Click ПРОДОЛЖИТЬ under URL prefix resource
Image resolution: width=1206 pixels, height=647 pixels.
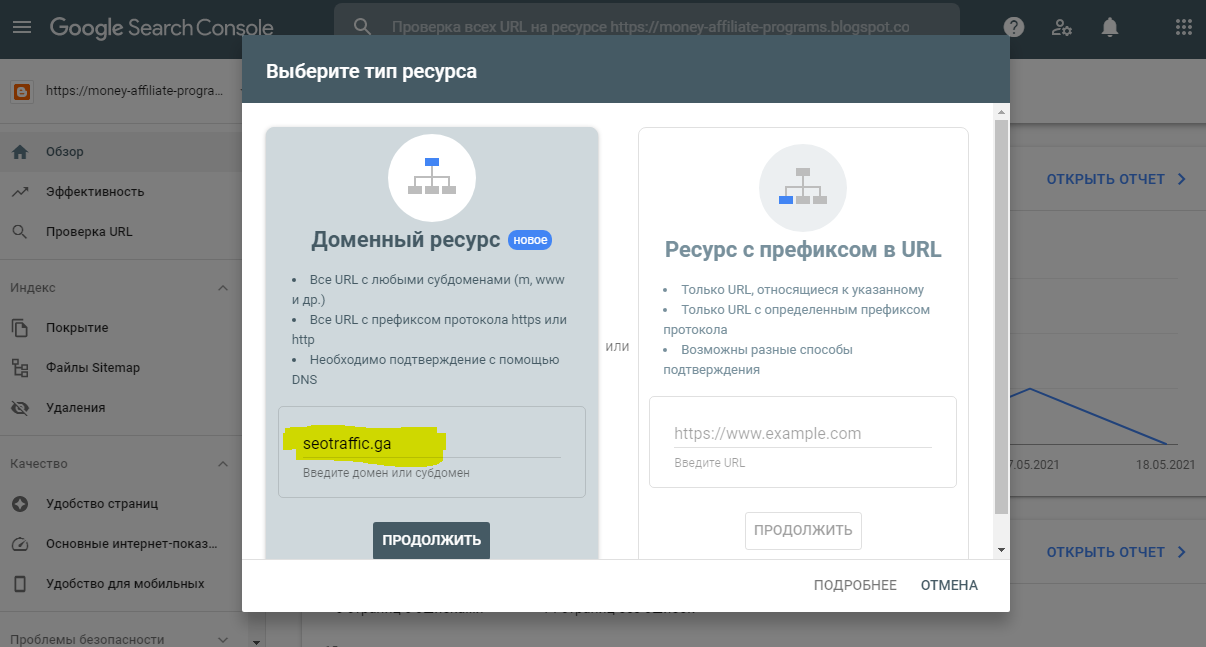pyautogui.click(x=803, y=531)
